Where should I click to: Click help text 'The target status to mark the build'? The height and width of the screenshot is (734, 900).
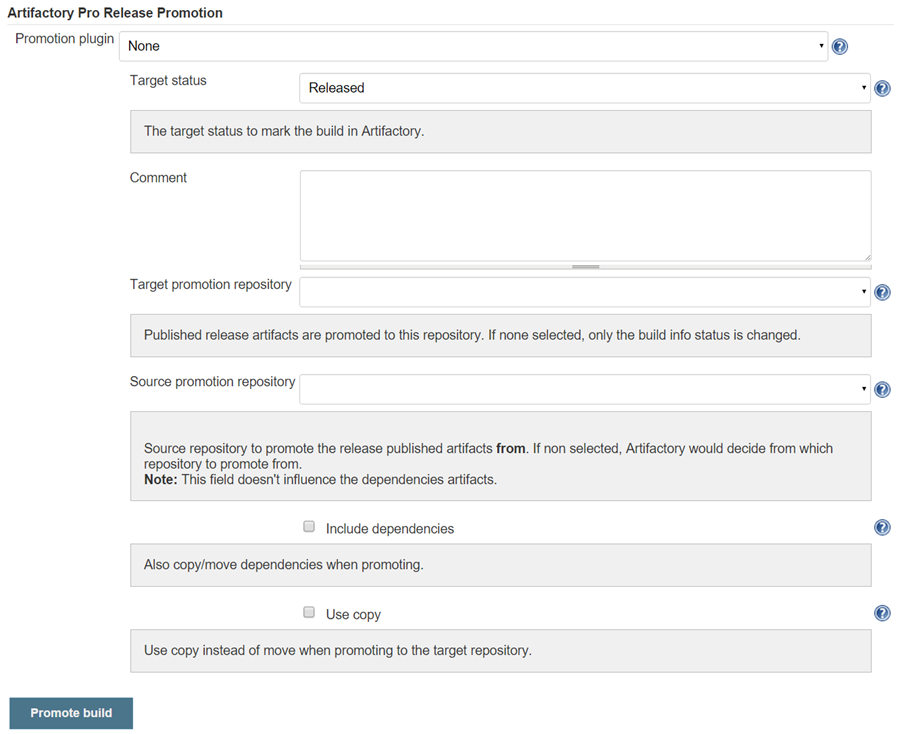[x=284, y=131]
